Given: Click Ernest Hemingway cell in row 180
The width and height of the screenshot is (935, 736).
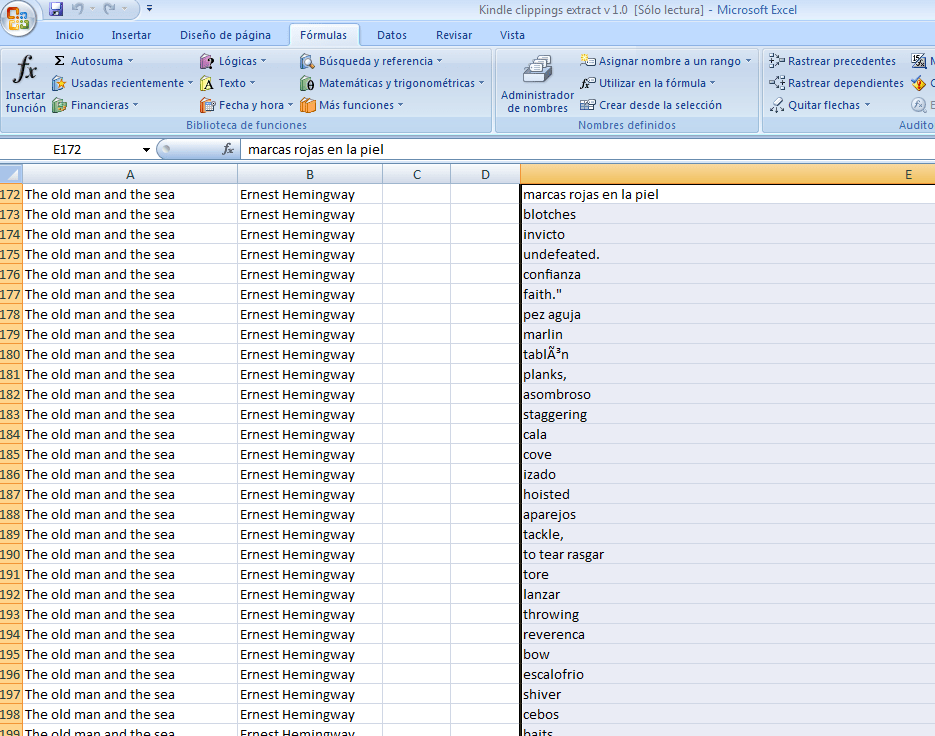Looking at the screenshot, I should click(x=310, y=355).
